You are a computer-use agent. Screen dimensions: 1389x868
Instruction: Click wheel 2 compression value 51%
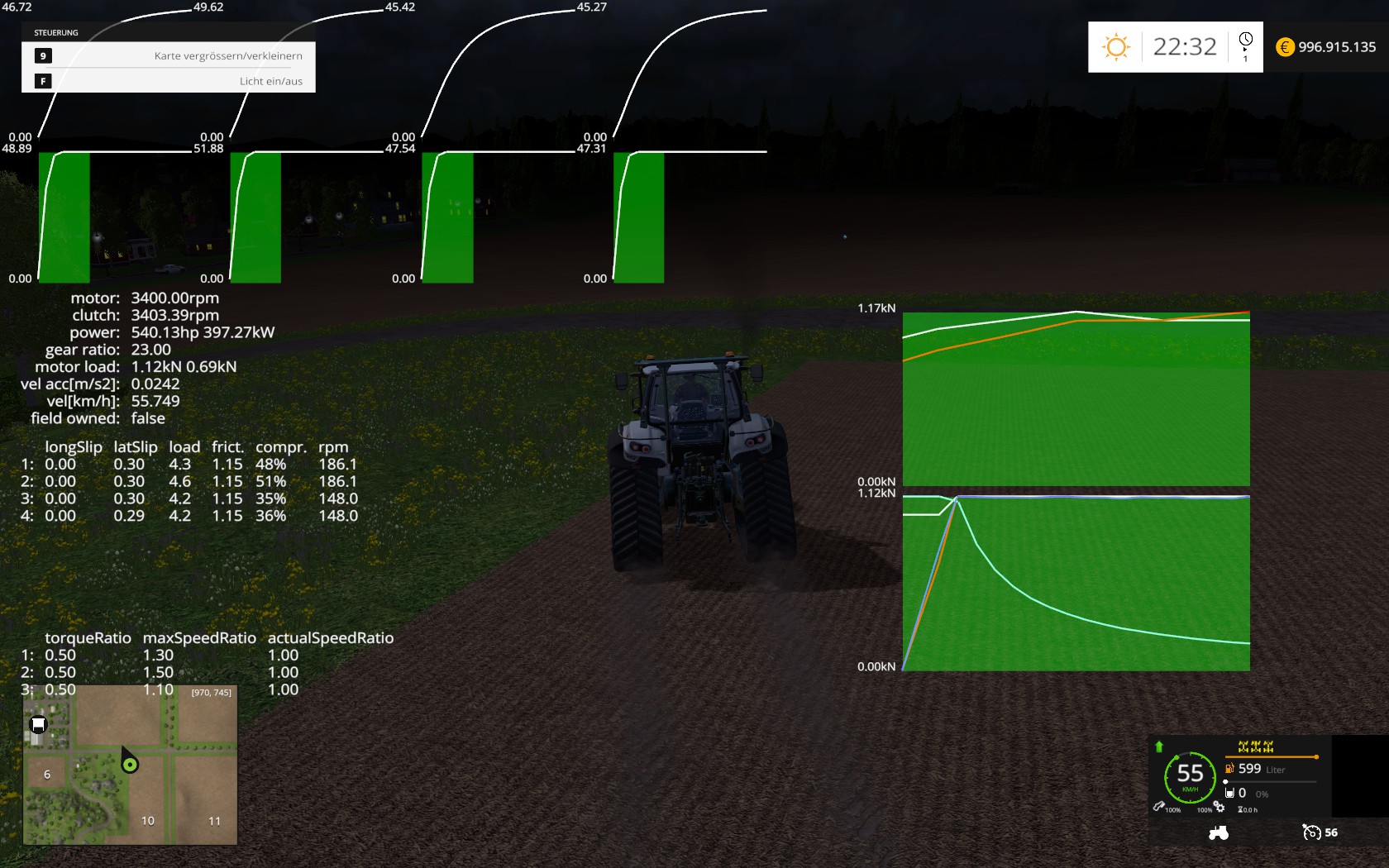(270, 482)
